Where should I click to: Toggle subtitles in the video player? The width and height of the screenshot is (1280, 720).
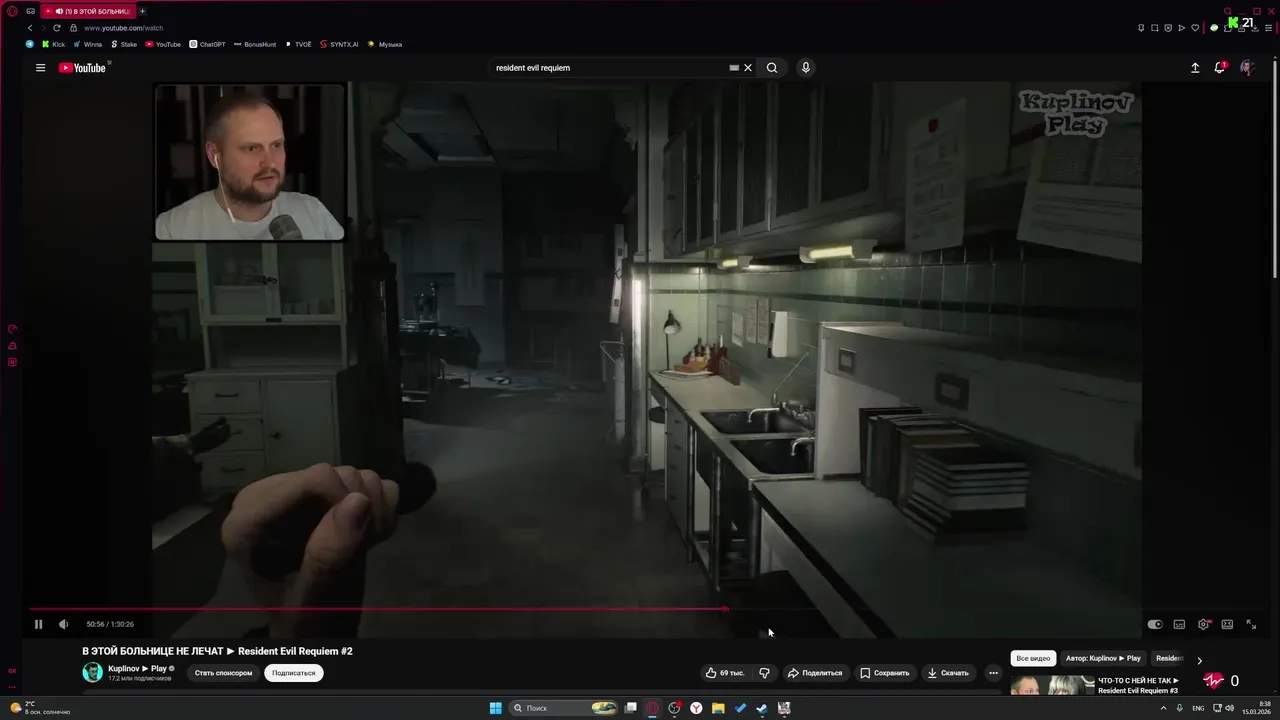click(x=1179, y=624)
